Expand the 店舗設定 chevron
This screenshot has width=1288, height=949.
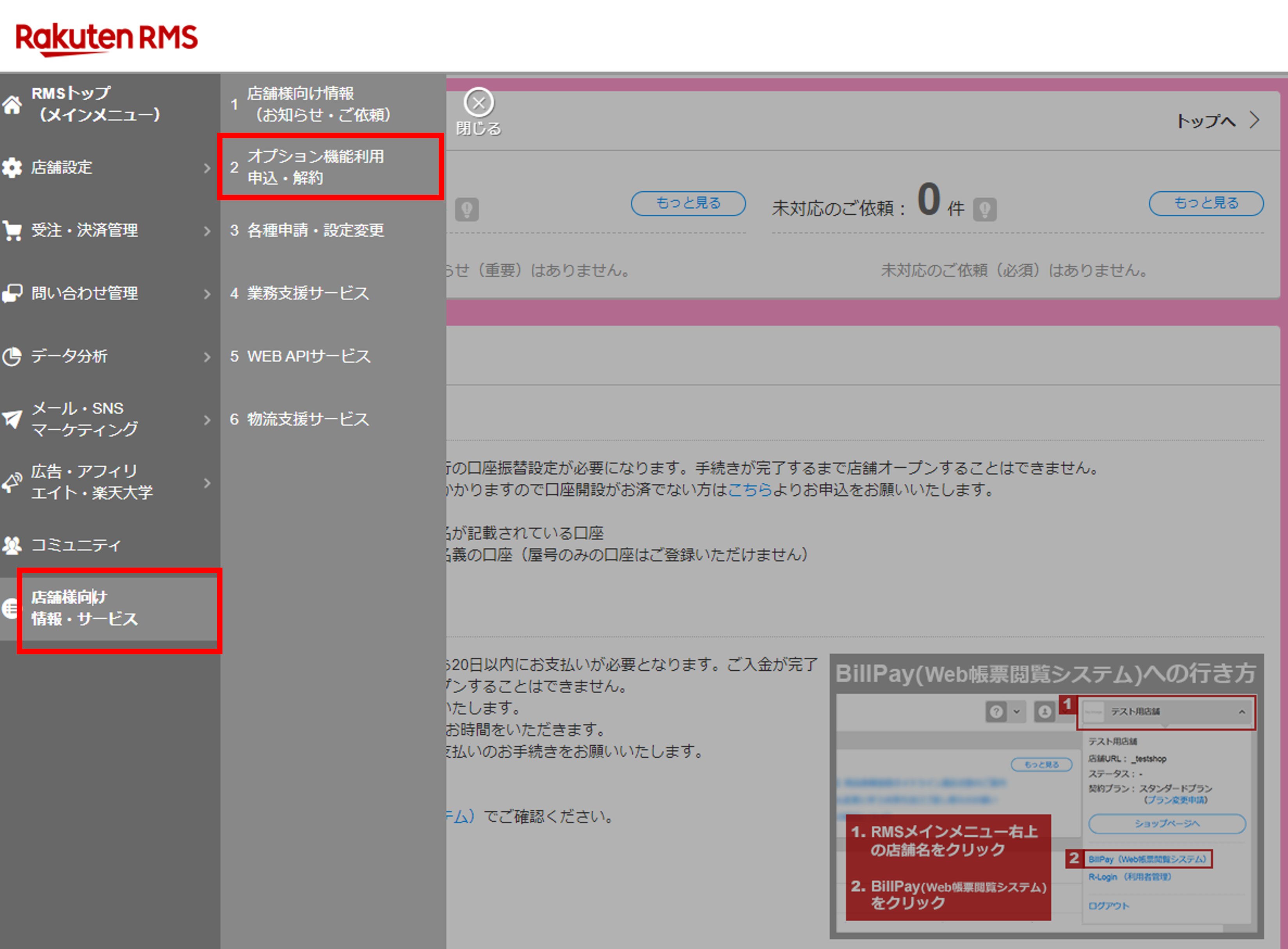(x=207, y=168)
